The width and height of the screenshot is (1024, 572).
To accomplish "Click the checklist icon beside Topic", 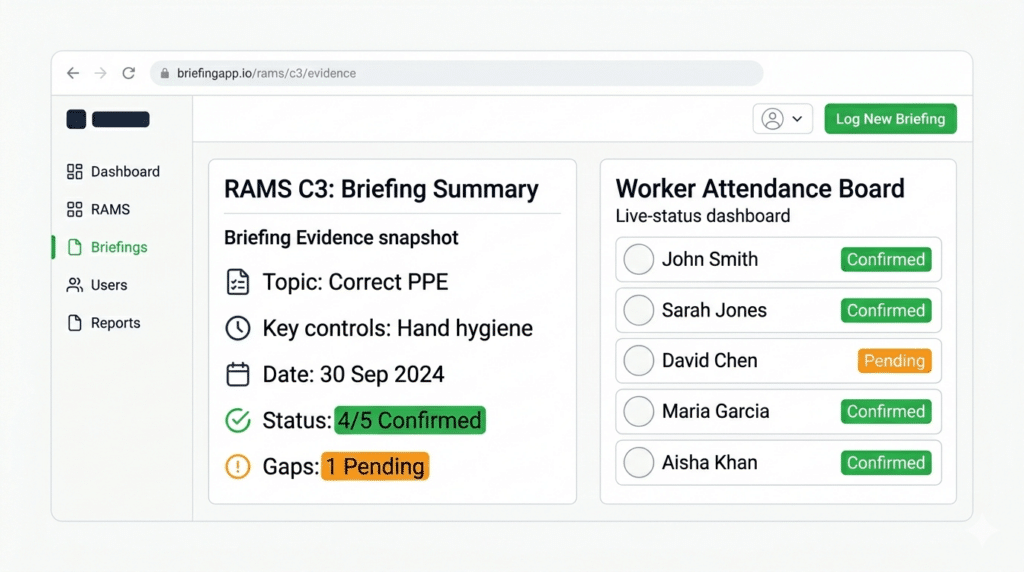I will 238,282.
